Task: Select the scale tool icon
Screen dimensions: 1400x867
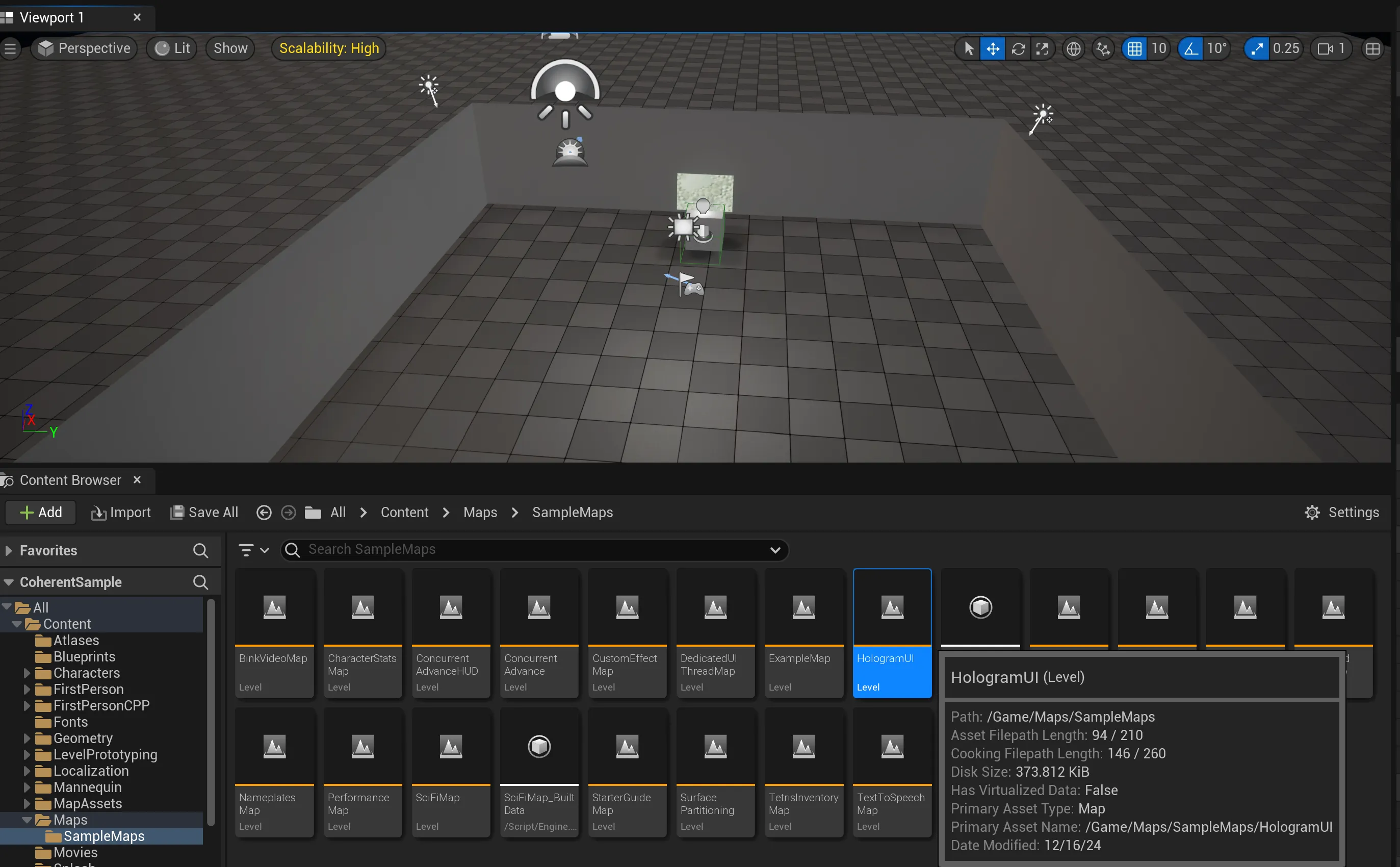Action: tap(1042, 49)
